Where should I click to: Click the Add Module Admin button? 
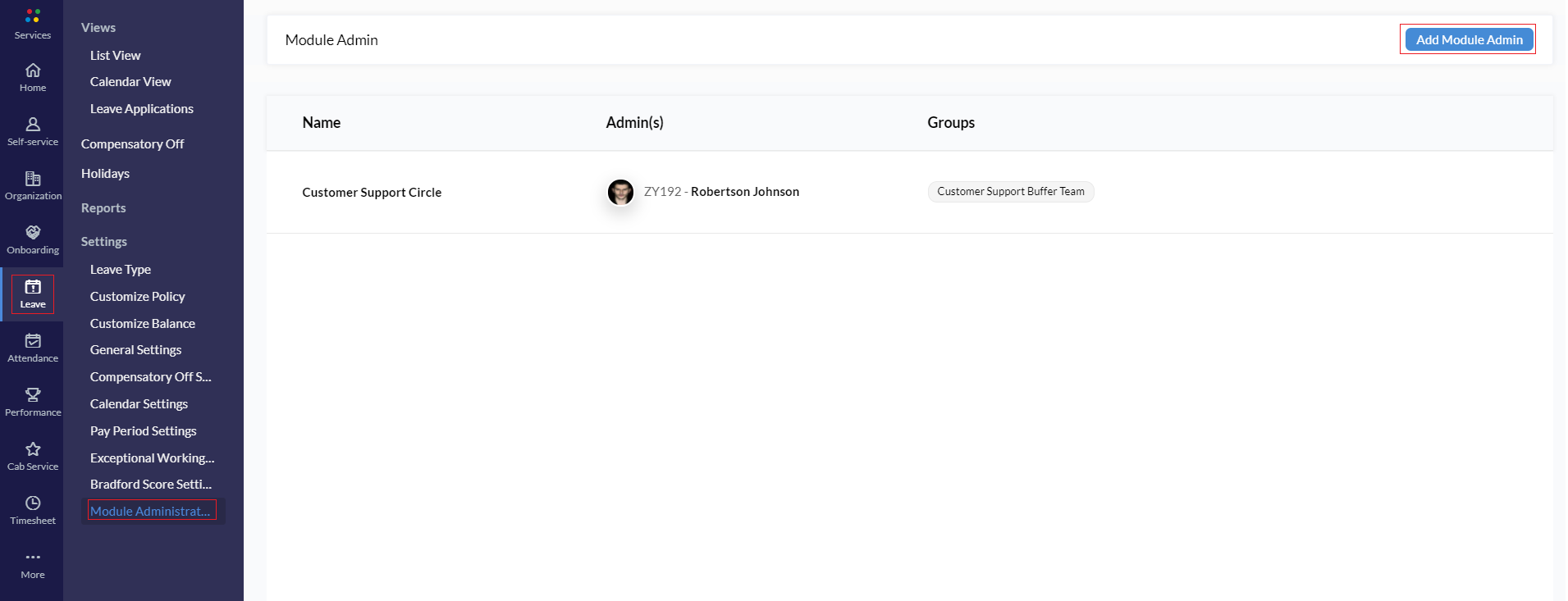[1469, 39]
